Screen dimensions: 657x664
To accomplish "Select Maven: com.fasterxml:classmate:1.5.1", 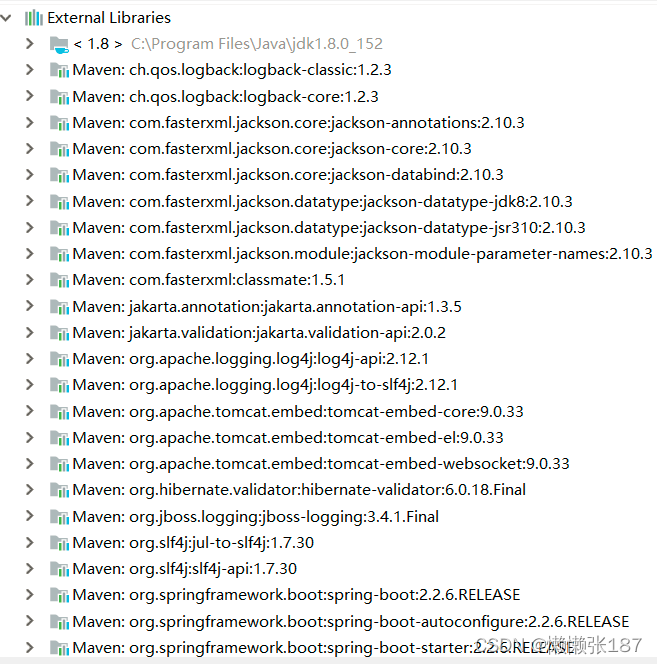I will click(x=208, y=280).
